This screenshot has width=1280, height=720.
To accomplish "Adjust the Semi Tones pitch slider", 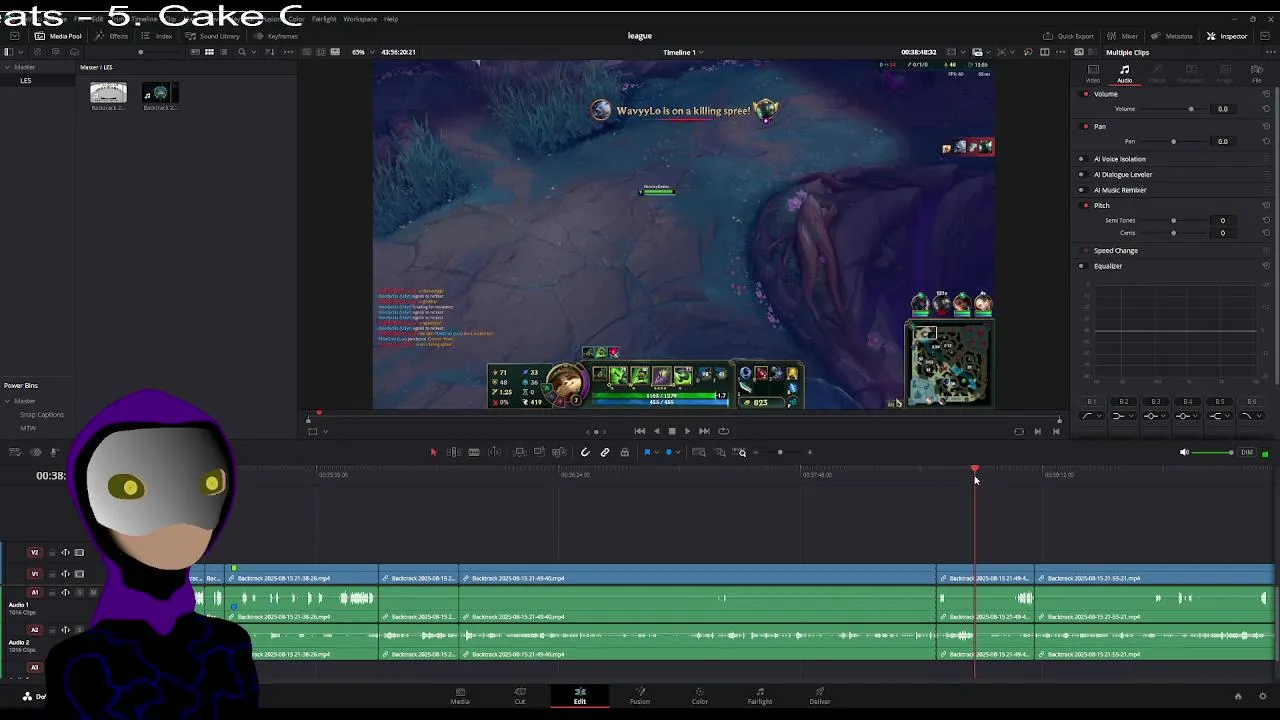I will [x=1173, y=220].
